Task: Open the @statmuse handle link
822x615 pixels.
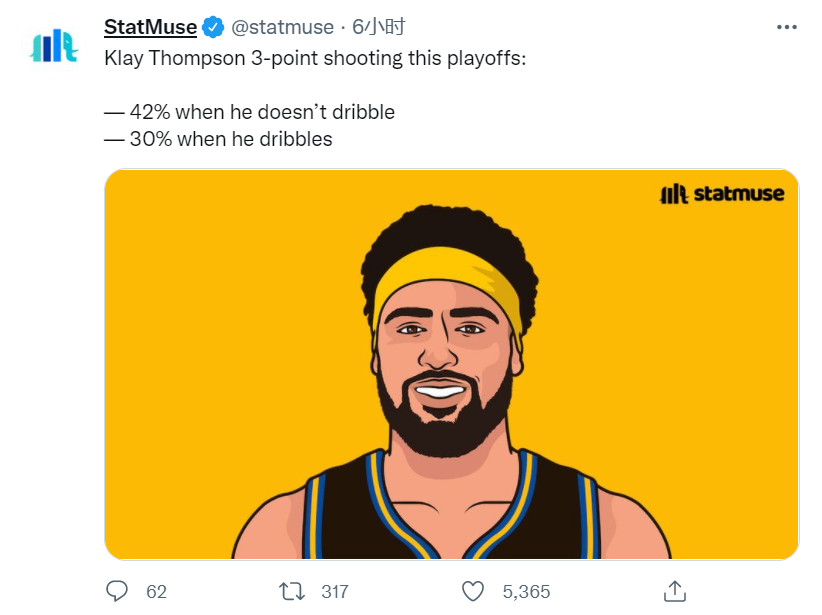Action: pyautogui.click(x=282, y=27)
